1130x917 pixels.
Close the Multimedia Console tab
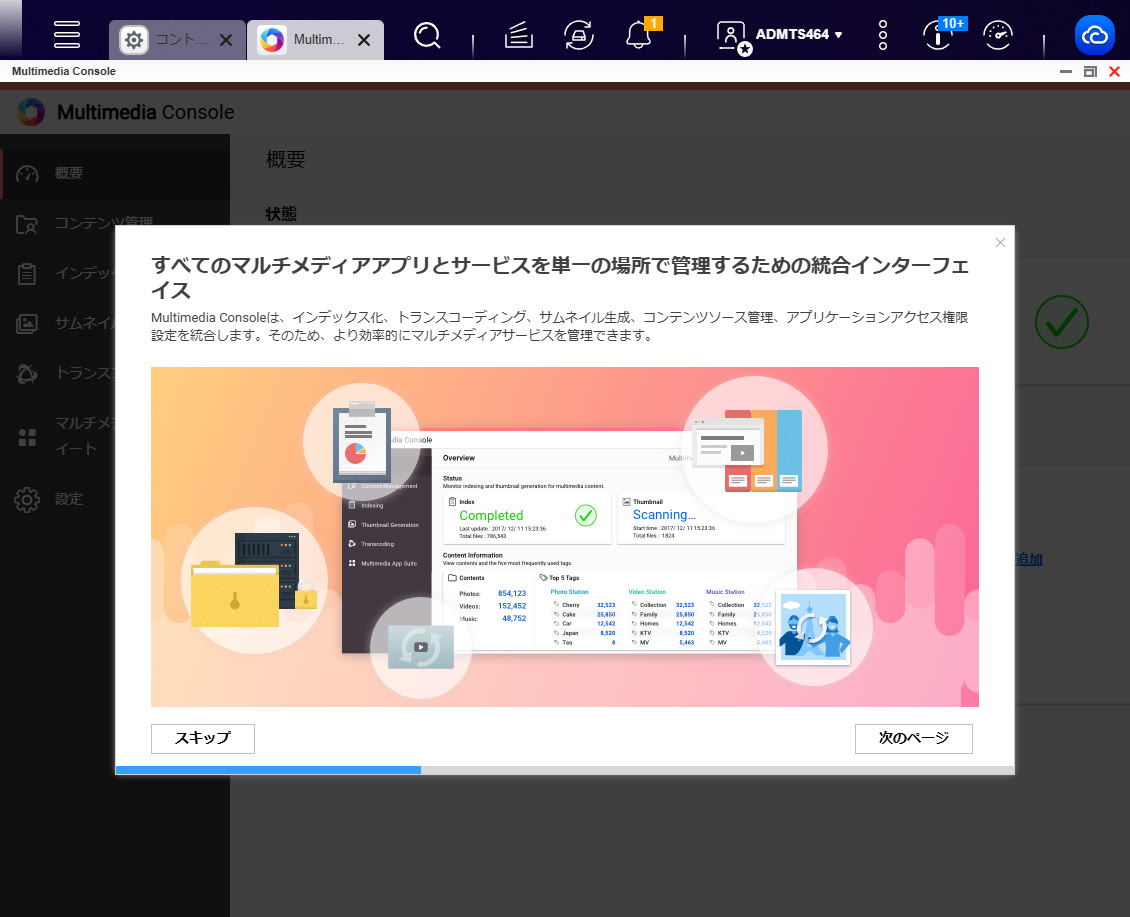click(364, 40)
